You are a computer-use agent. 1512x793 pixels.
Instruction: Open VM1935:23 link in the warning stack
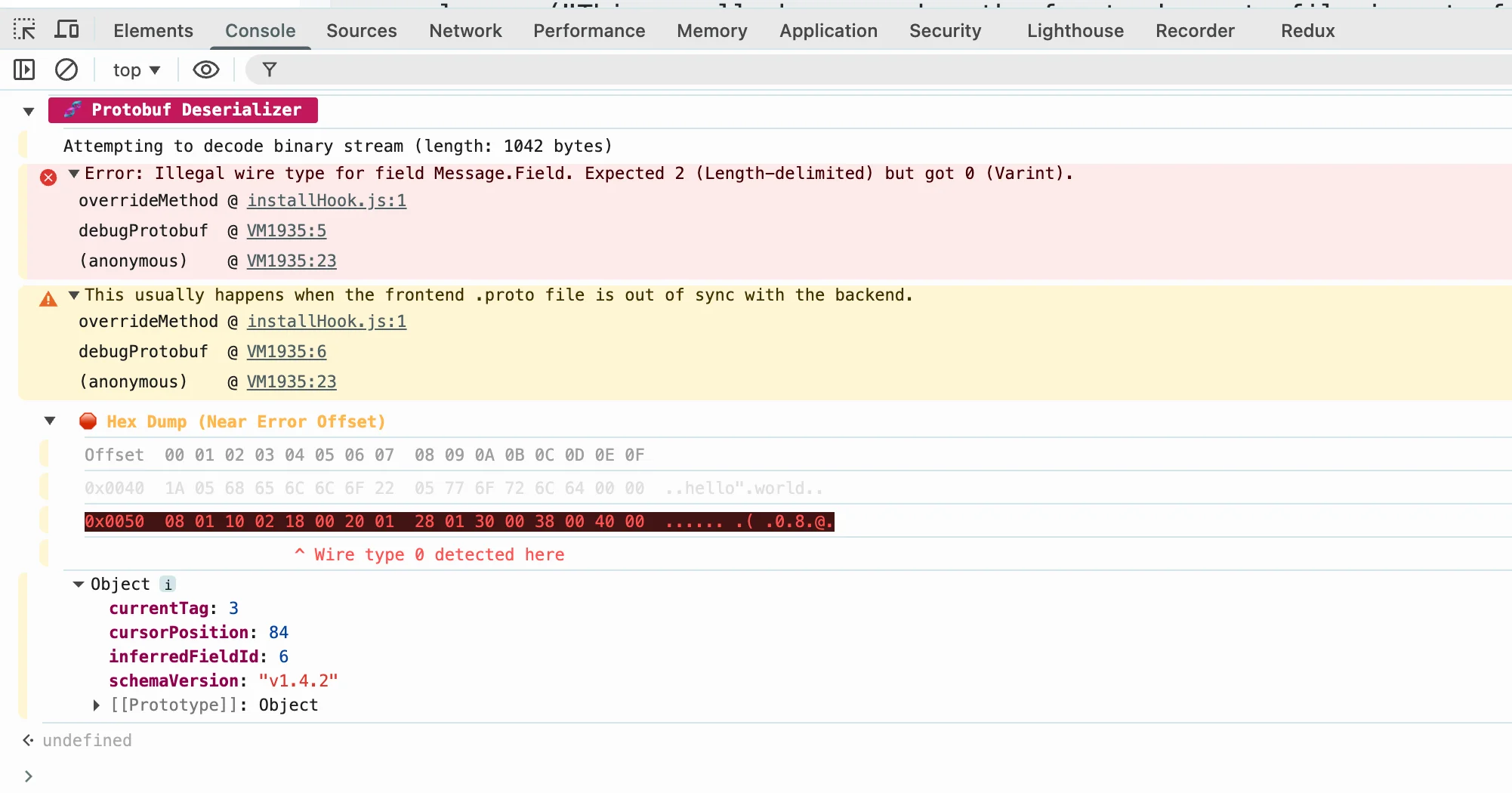tap(292, 382)
